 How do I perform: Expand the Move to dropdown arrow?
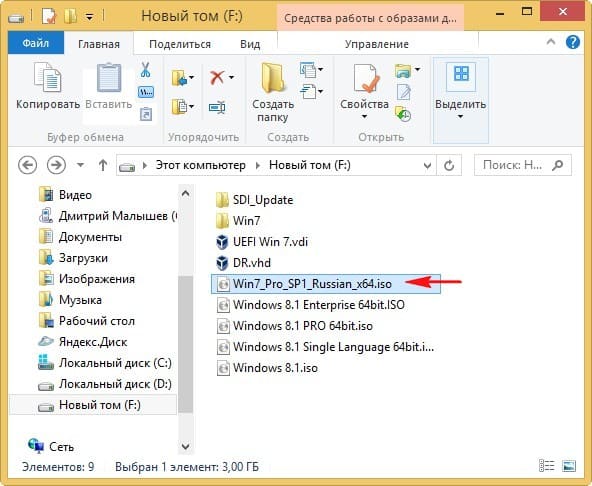(x=191, y=78)
